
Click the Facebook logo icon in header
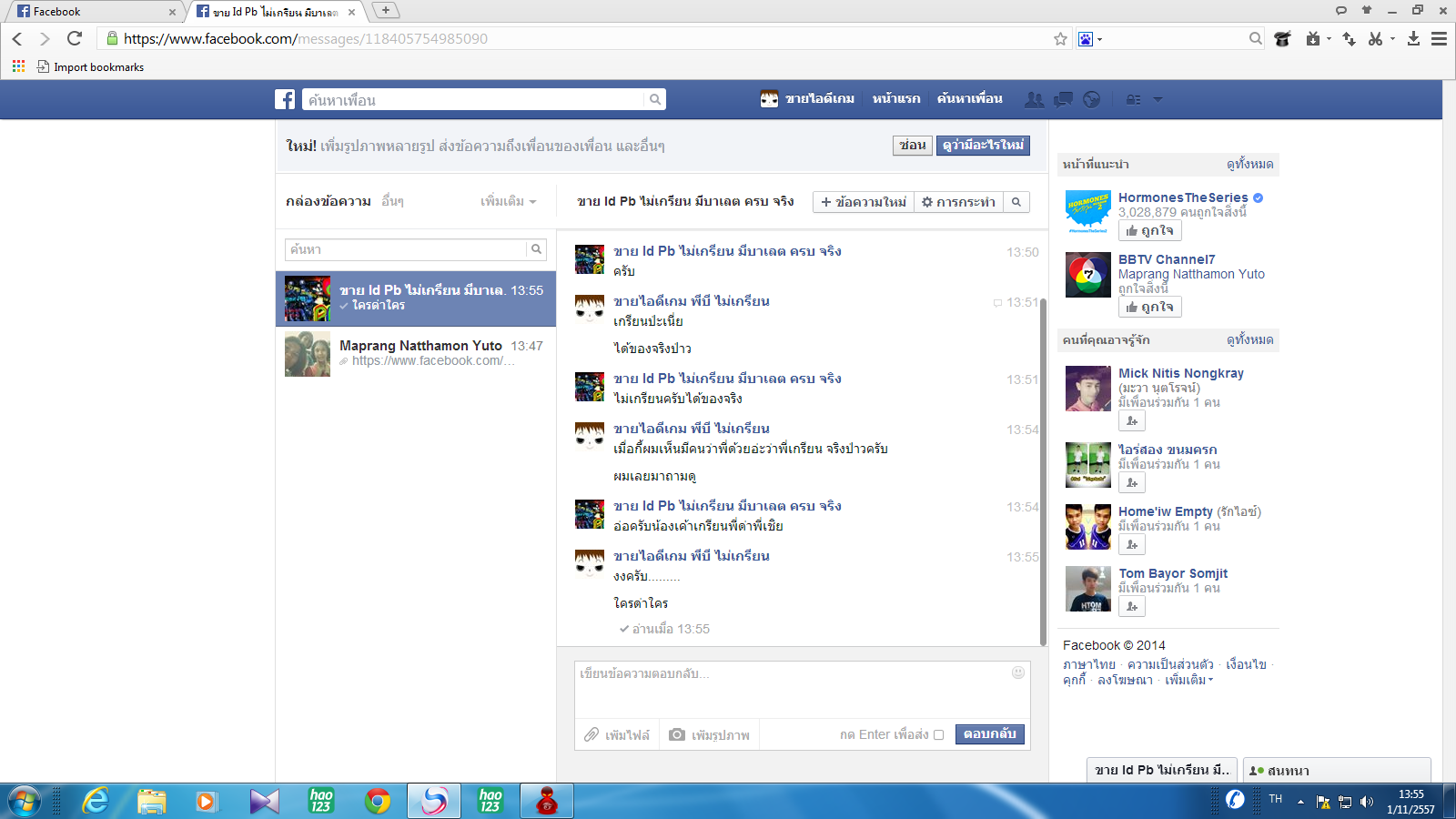(285, 99)
